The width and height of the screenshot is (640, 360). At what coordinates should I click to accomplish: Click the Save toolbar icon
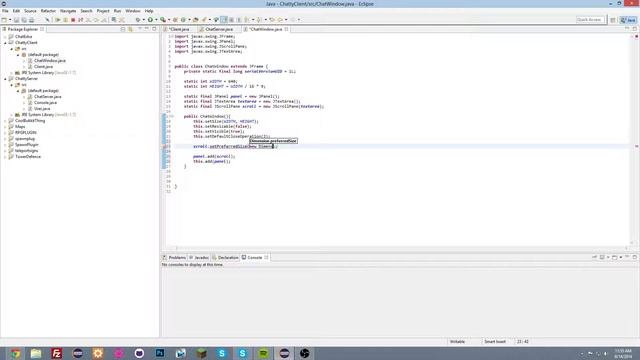tap(16, 20)
